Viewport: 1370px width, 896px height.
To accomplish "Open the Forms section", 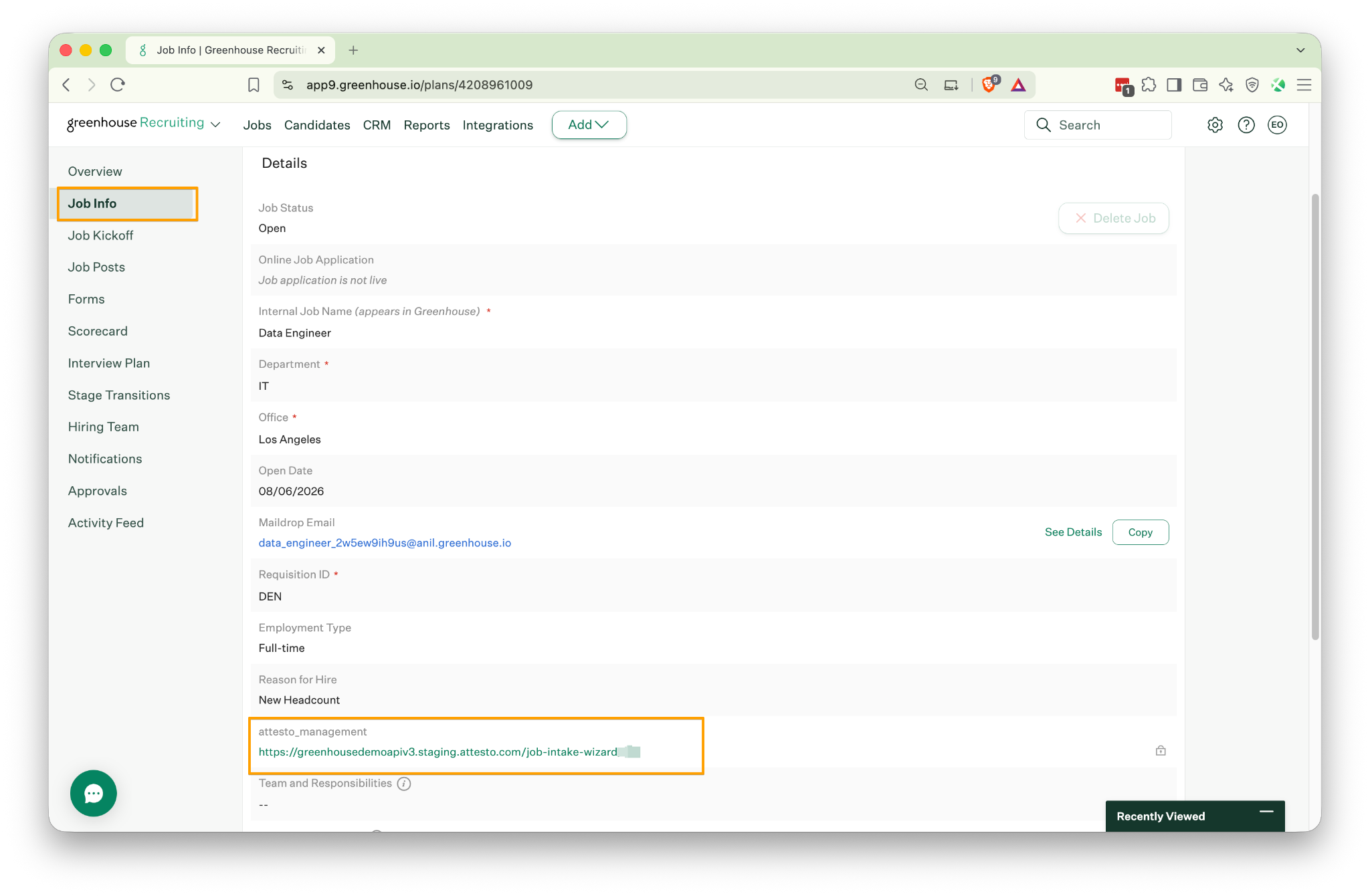I will 86,299.
